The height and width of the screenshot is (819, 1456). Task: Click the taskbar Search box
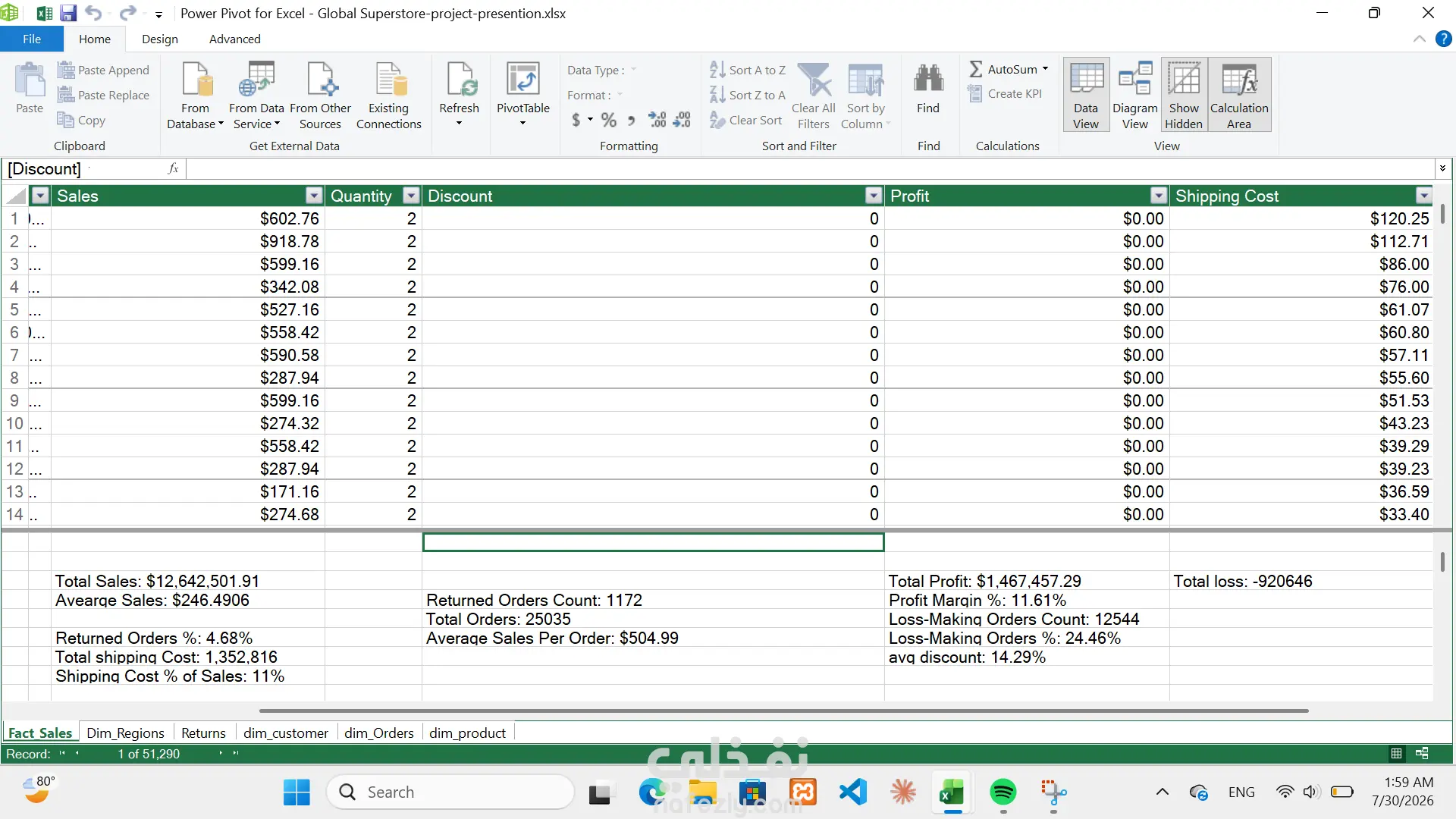tap(450, 792)
